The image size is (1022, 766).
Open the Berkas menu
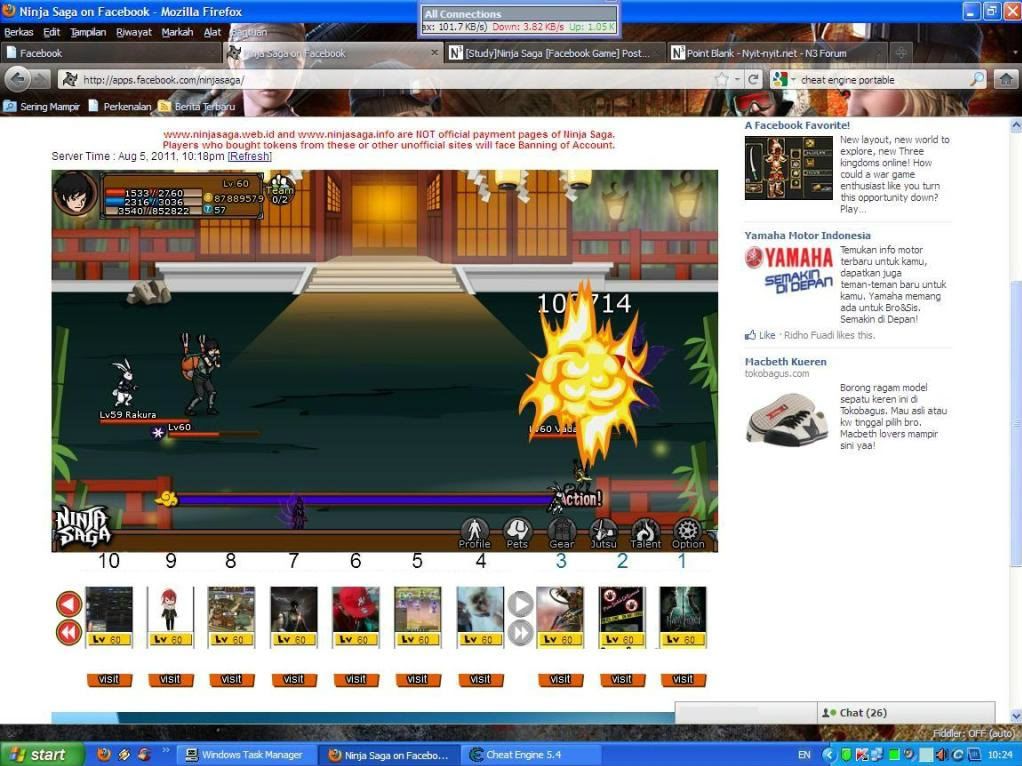(x=18, y=32)
